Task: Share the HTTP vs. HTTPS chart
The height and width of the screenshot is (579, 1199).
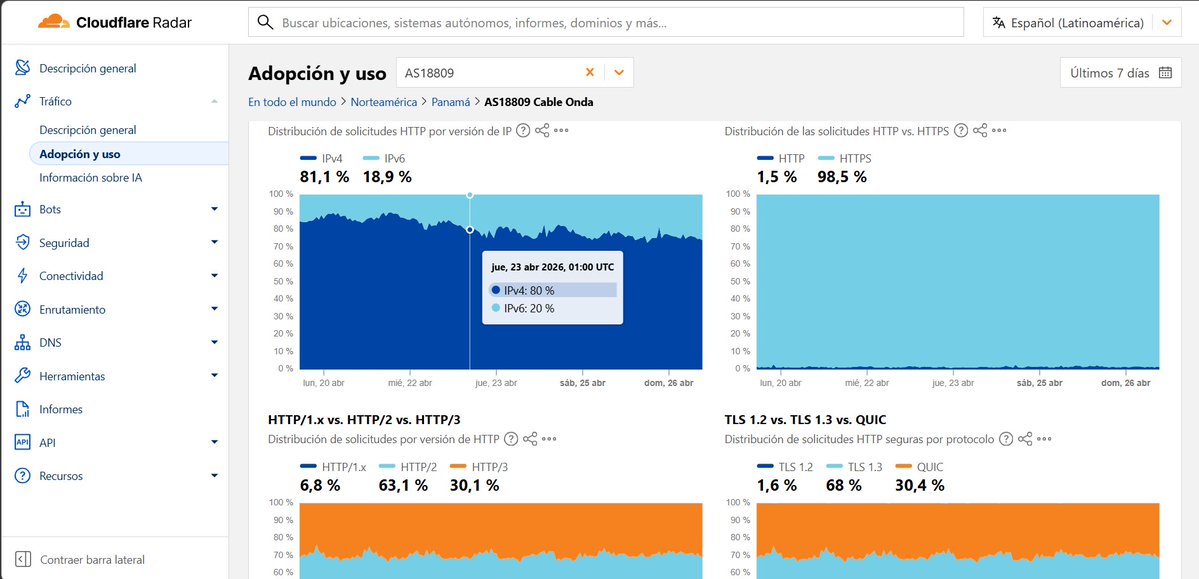Action: point(980,131)
